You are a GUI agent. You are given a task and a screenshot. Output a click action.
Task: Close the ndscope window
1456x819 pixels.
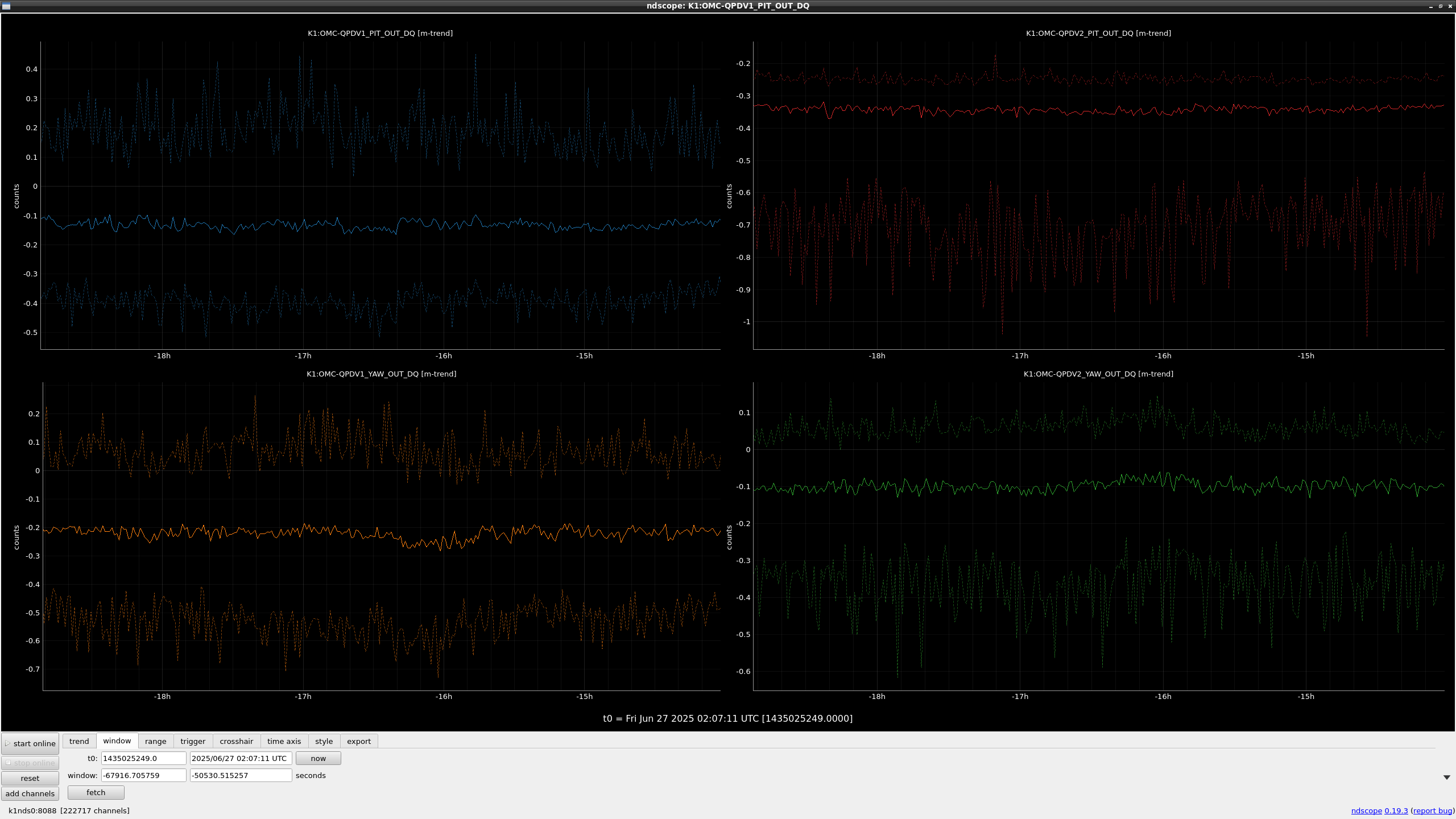[1450, 6]
